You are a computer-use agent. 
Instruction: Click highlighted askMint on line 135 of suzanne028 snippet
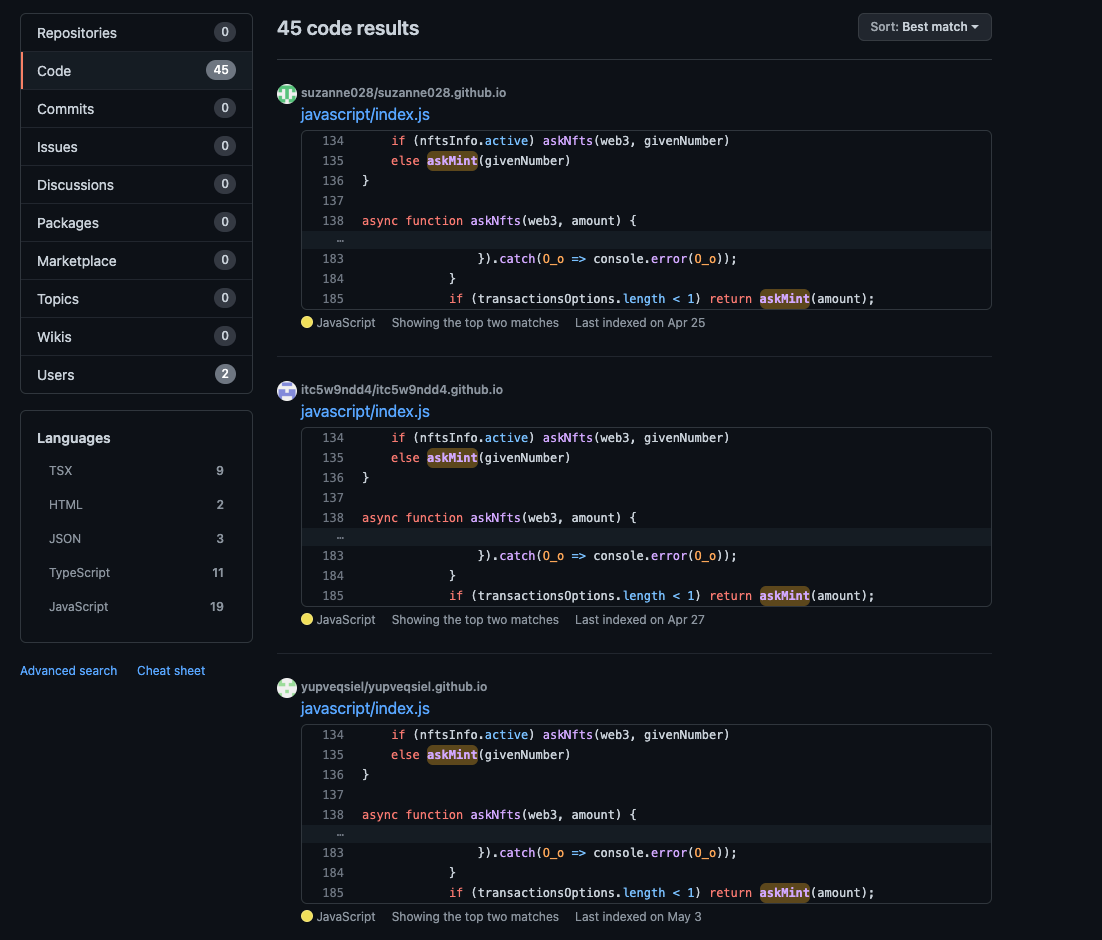click(x=452, y=160)
